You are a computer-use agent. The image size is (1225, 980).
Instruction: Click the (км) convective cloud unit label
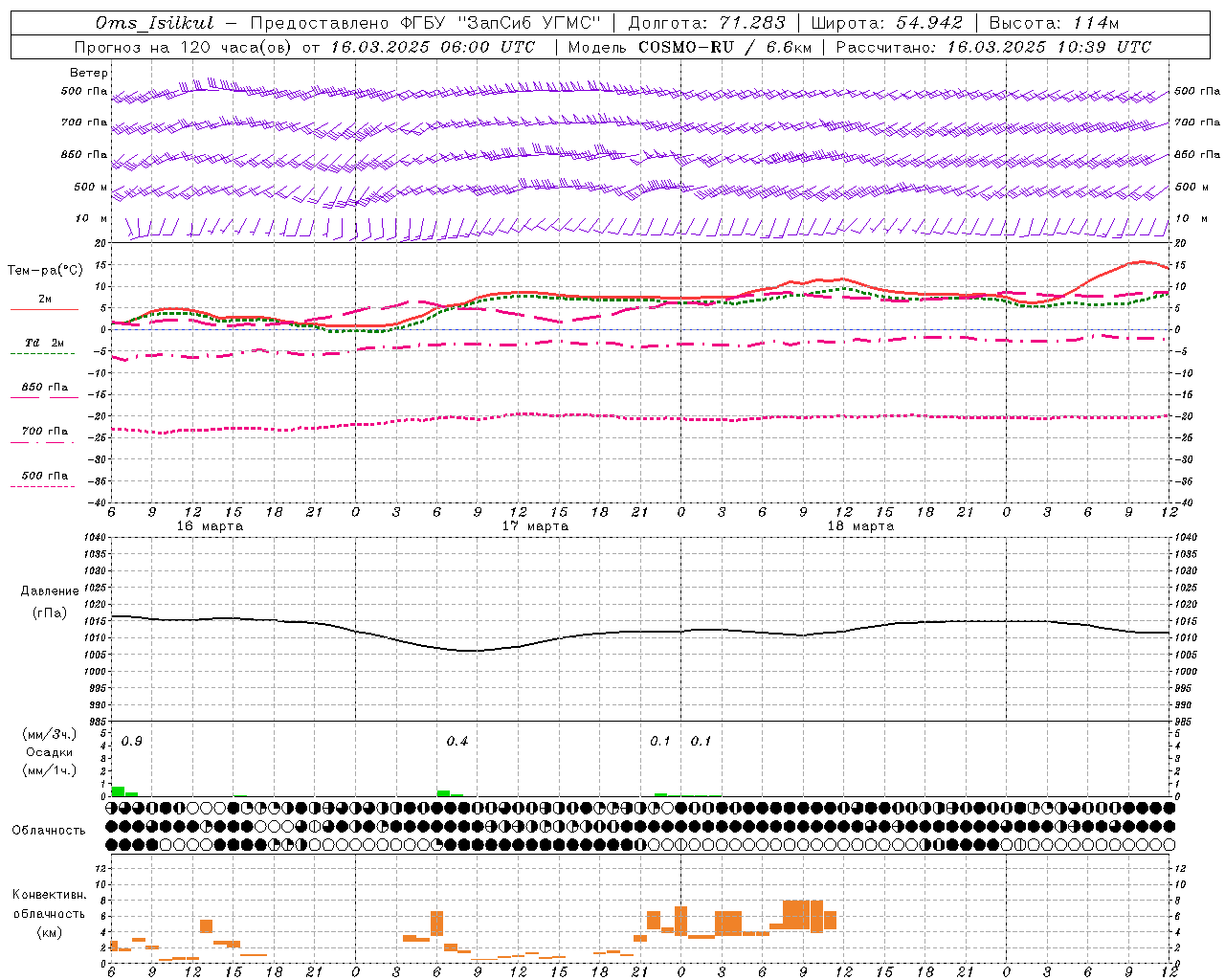click(x=49, y=932)
